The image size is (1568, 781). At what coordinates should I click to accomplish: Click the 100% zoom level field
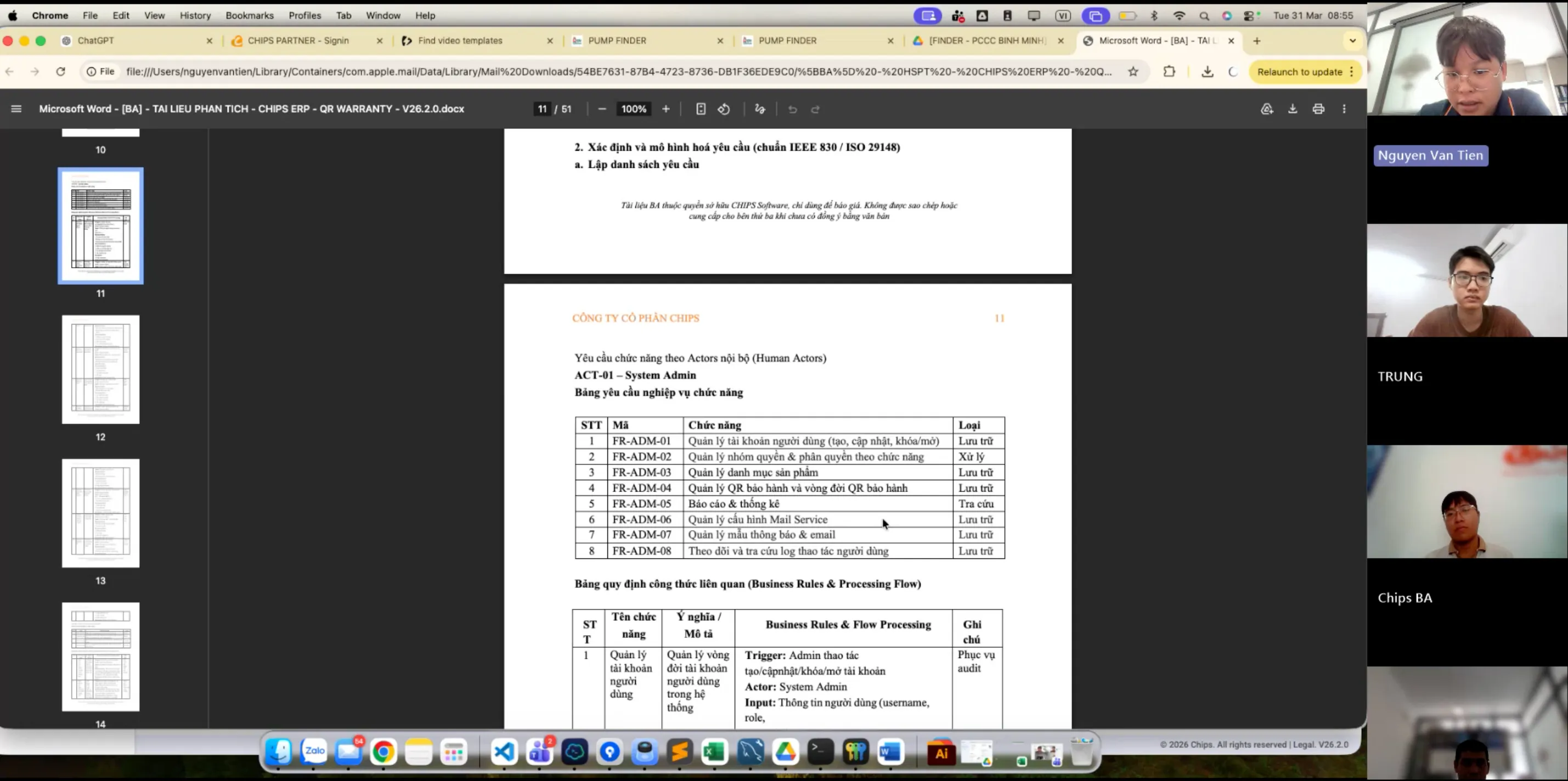(x=634, y=109)
